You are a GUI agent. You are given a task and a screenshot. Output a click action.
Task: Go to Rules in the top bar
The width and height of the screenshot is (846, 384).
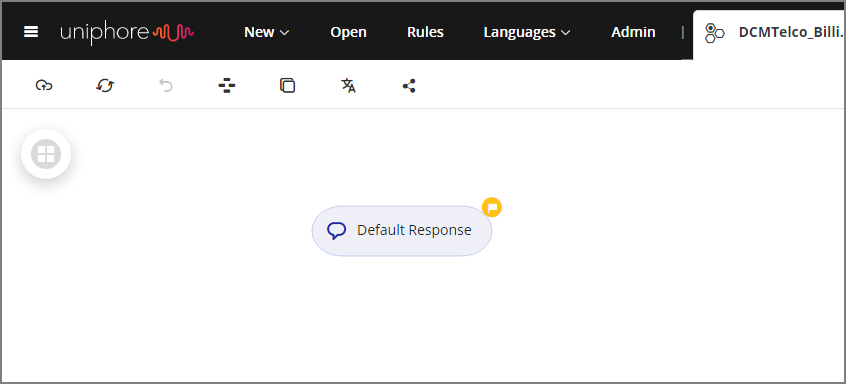(425, 32)
